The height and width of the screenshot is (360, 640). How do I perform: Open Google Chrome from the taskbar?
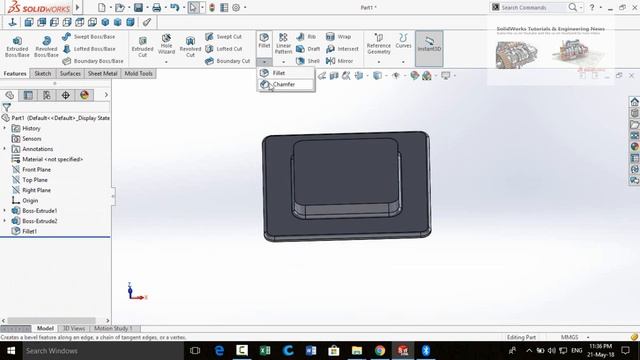(380, 351)
